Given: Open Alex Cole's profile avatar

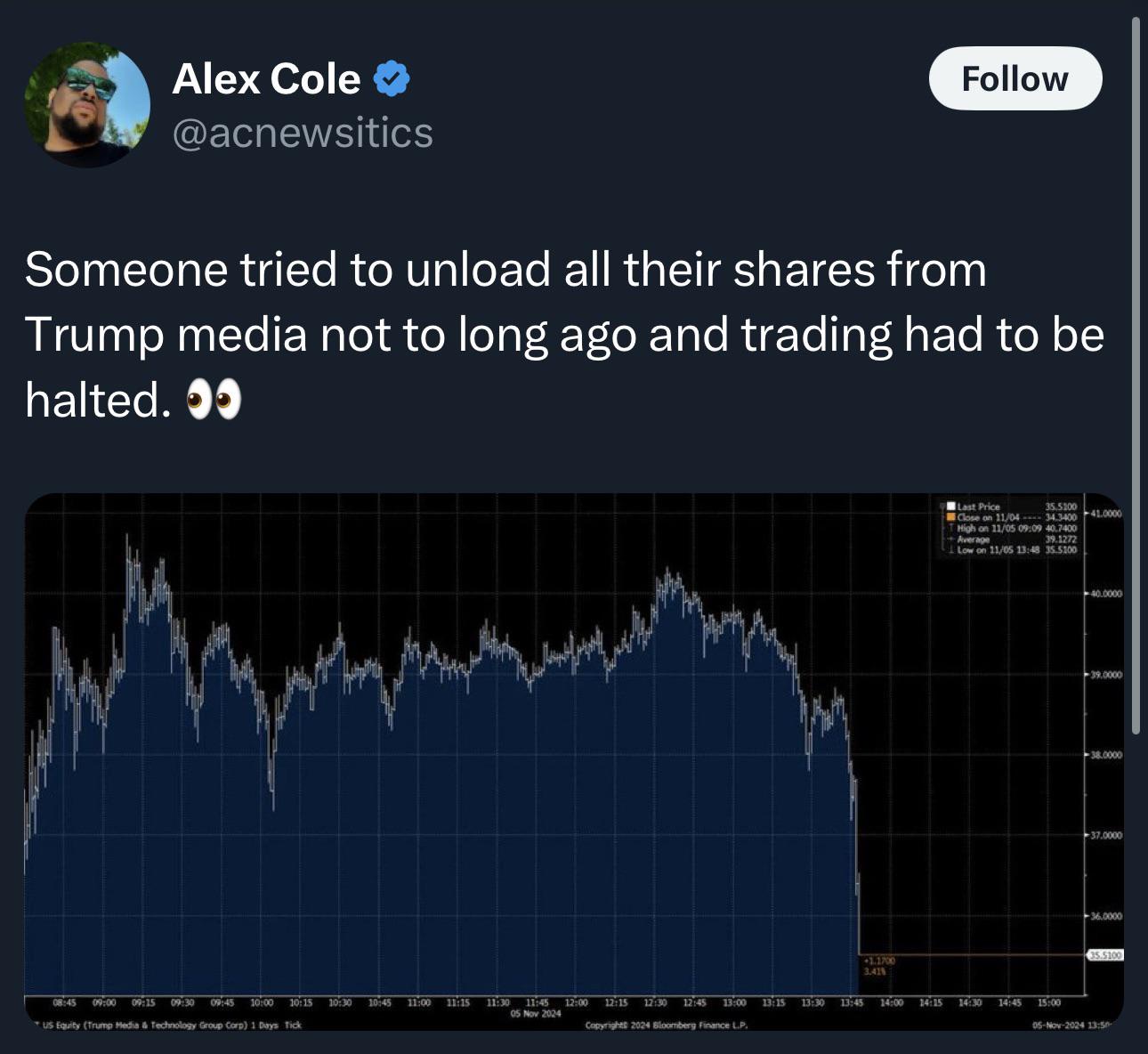Looking at the screenshot, I should (x=87, y=104).
